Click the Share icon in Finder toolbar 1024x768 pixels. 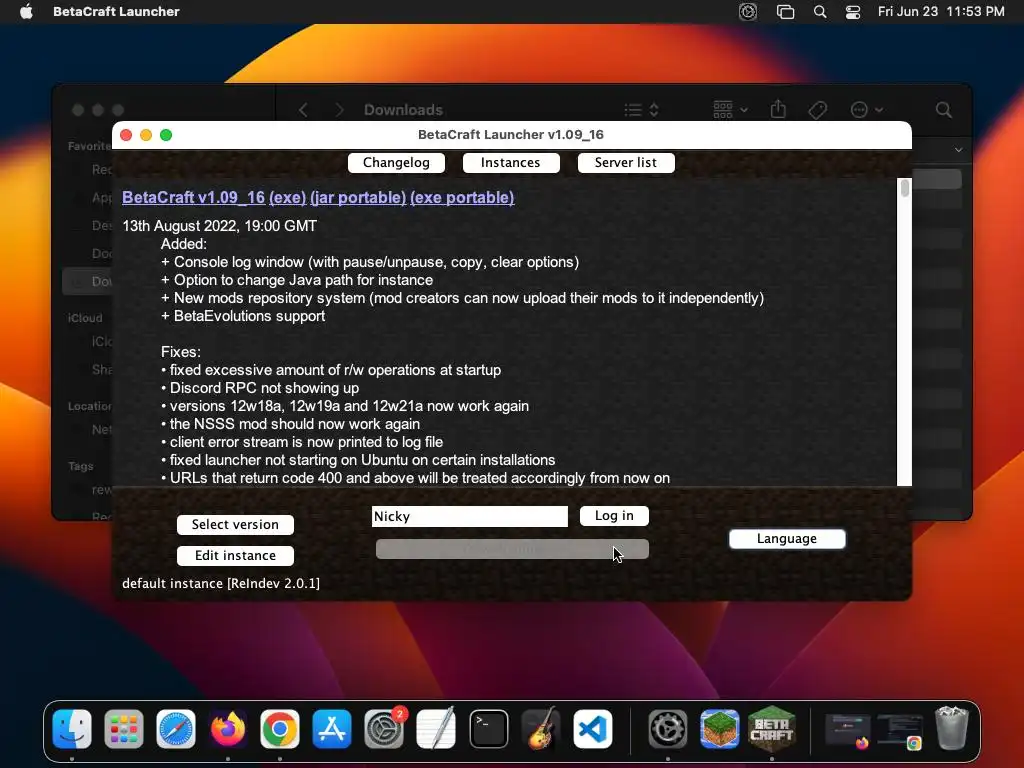pos(778,109)
